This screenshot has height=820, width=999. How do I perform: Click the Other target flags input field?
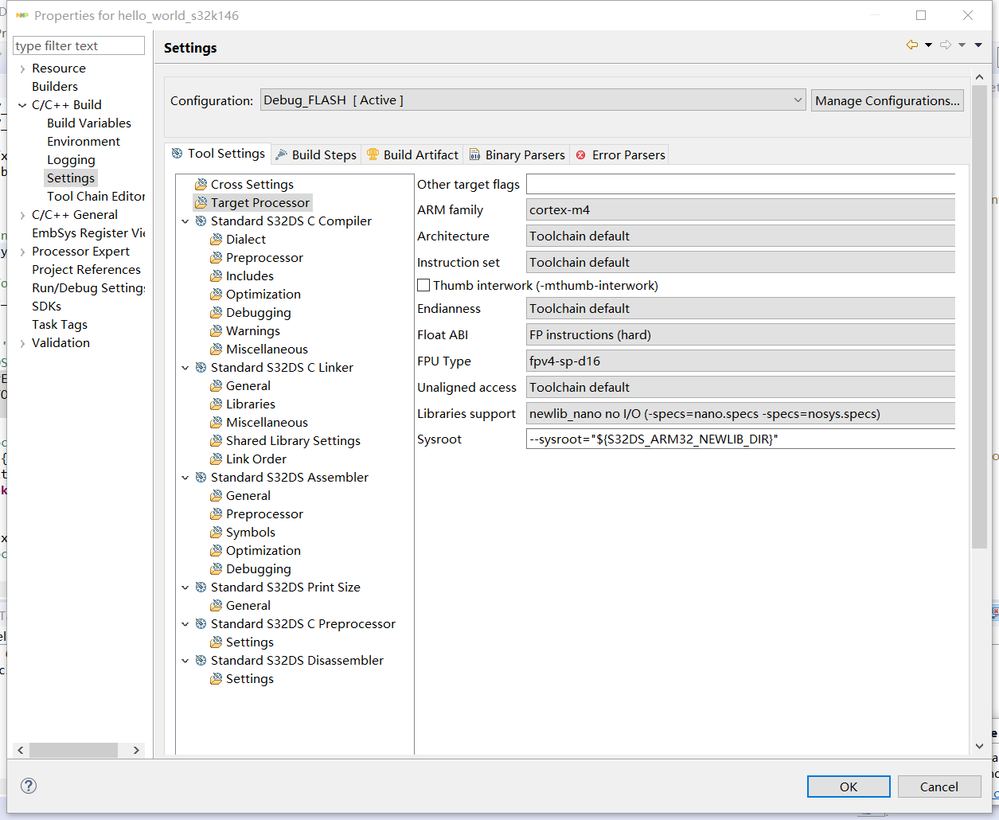click(740, 184)
